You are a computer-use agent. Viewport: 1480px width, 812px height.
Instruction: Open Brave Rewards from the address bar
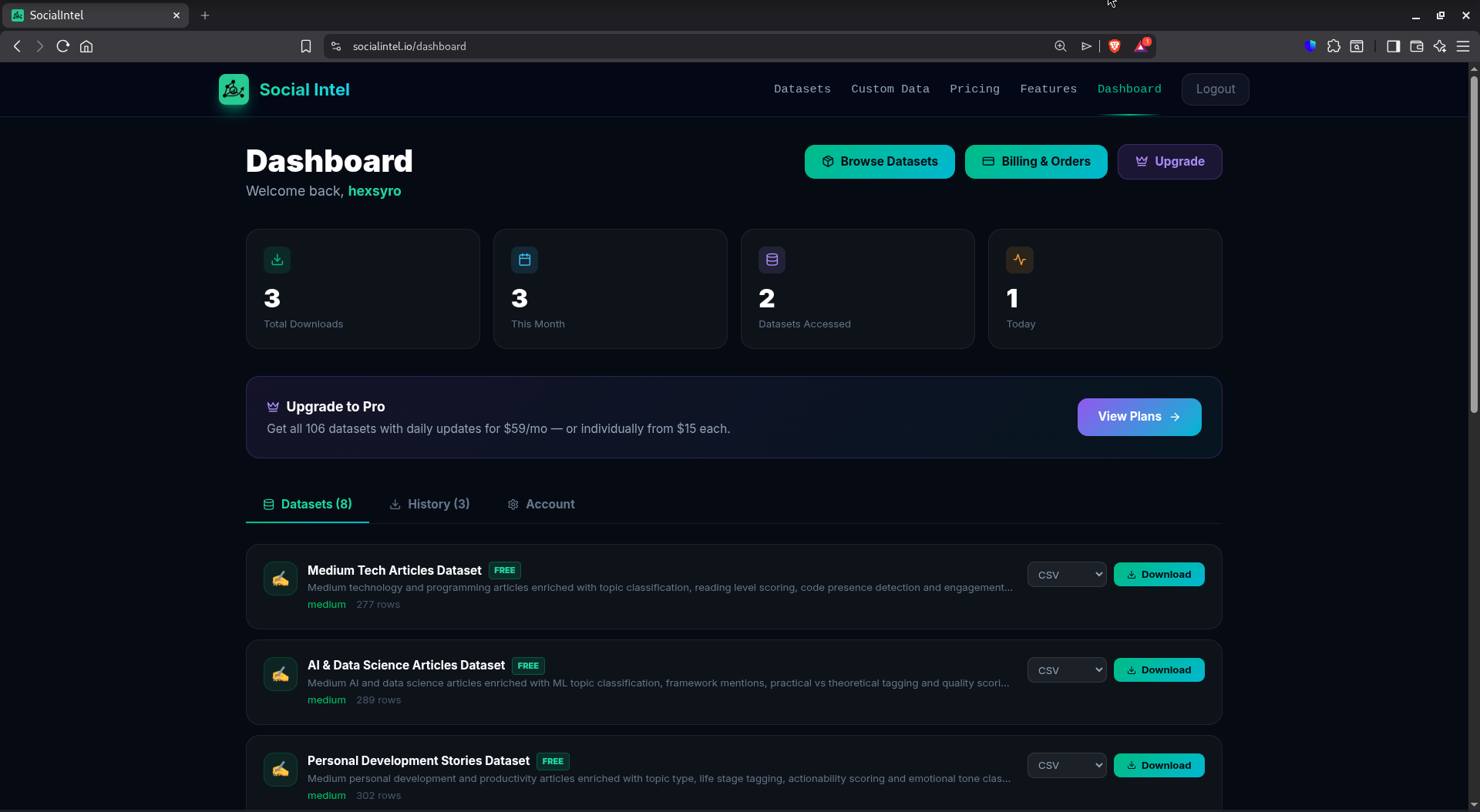[1142, 46]
